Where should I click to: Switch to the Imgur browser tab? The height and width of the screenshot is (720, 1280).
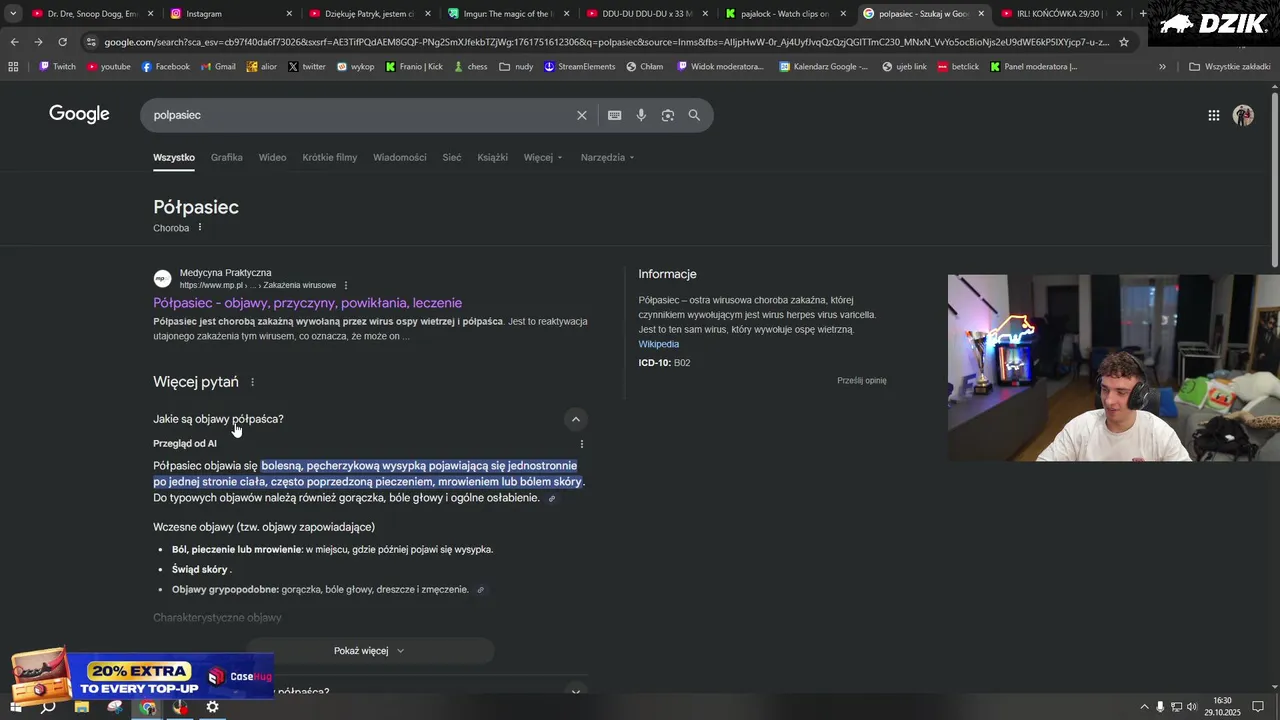(508, 14)
